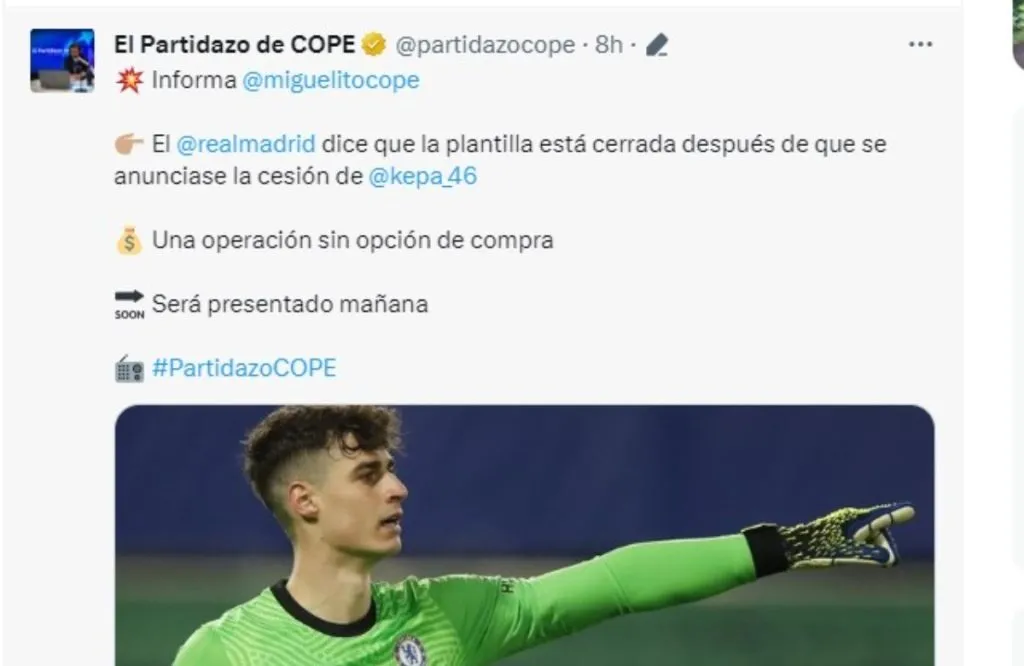Click the gold verified badge
1024x666 pixels.
[374, 45]
